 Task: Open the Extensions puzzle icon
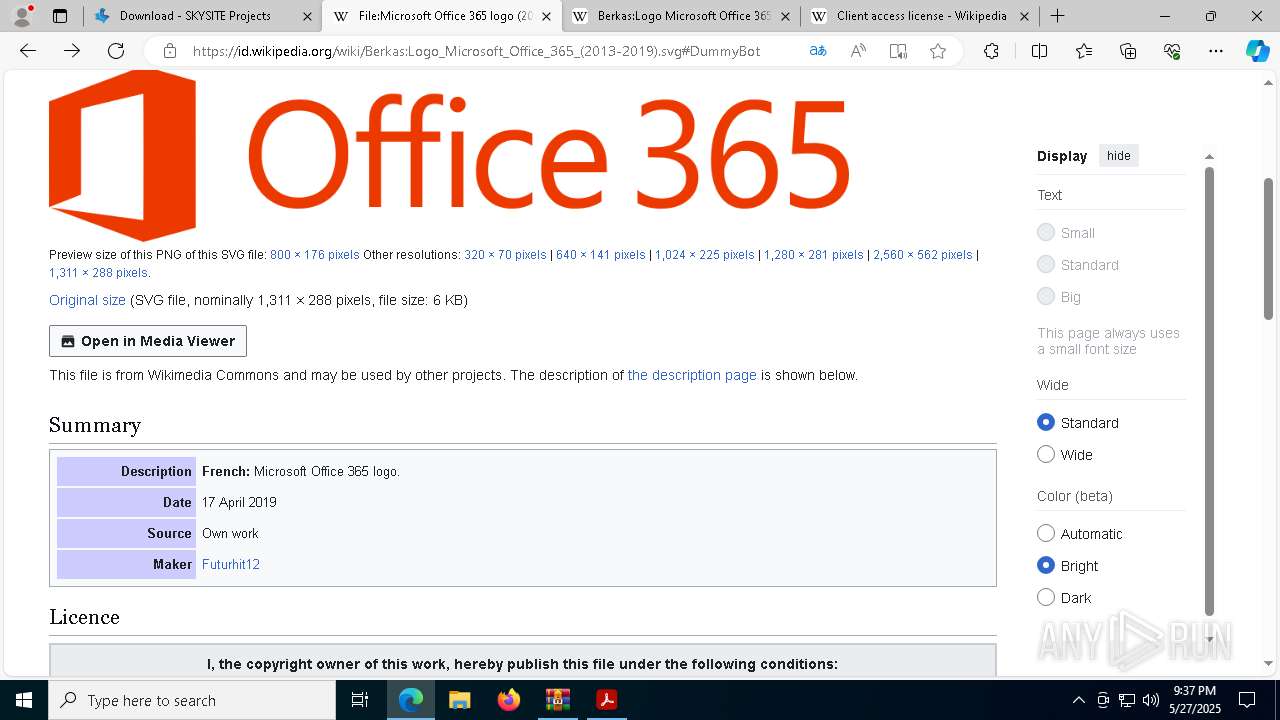pyautogui.click(x=991, y=51)
